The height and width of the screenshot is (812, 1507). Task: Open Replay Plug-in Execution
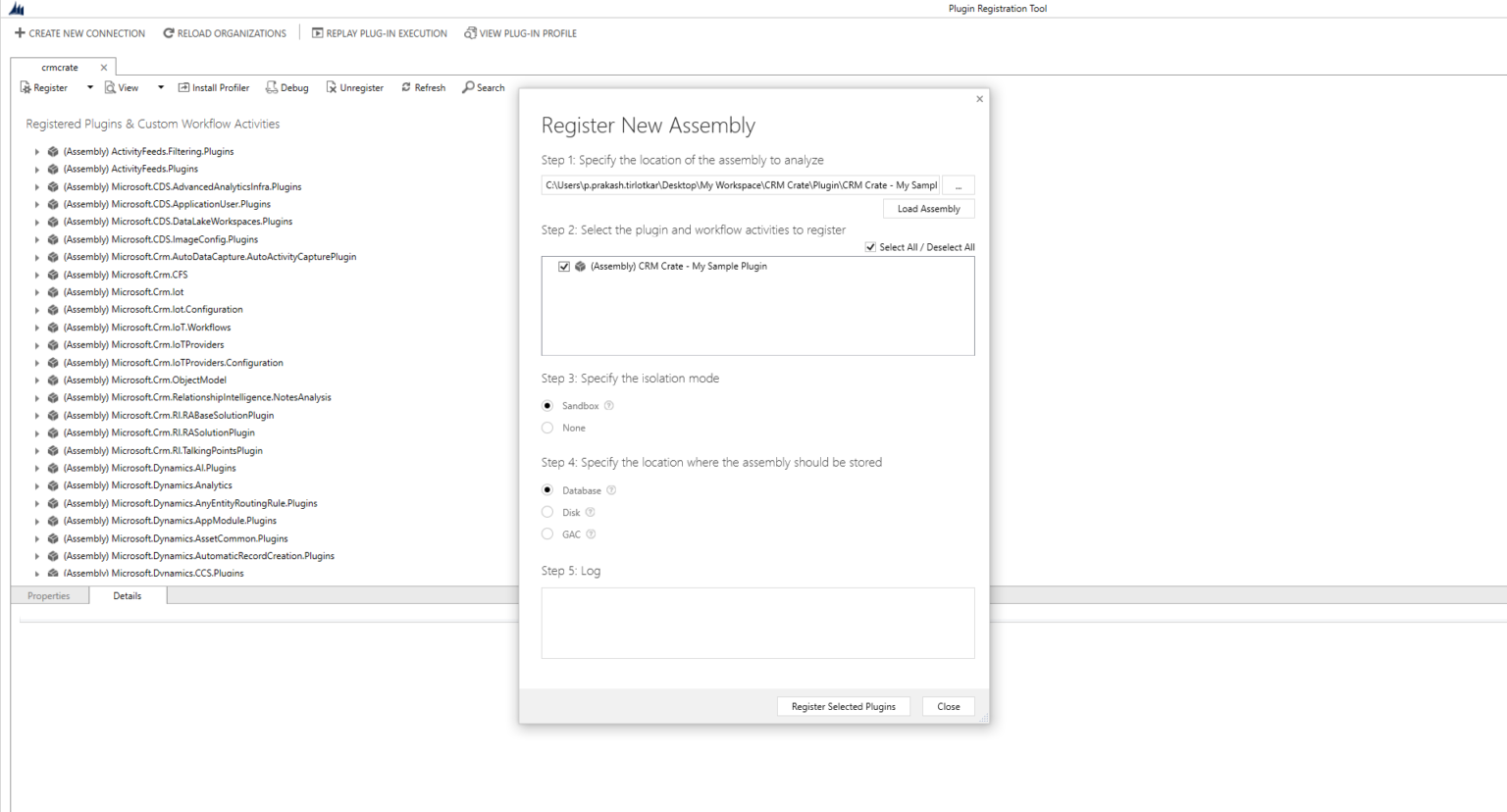pos(379,32)
